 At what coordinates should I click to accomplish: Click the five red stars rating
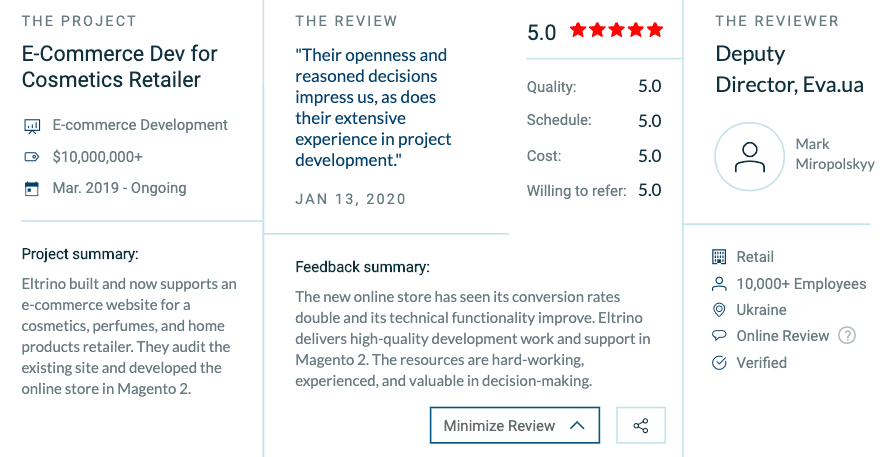pos(616,31)
